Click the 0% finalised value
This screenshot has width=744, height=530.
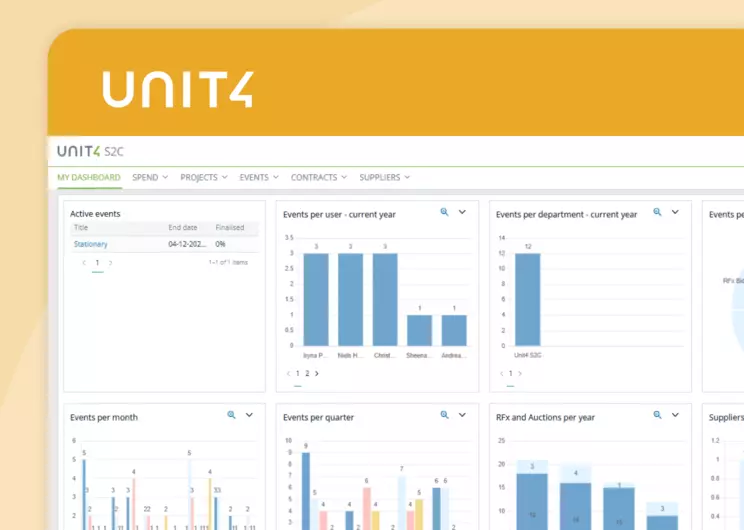220,244
